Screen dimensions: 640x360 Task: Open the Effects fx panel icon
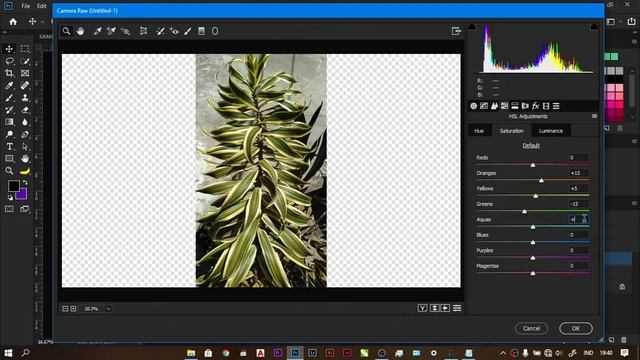pos(536,106)
